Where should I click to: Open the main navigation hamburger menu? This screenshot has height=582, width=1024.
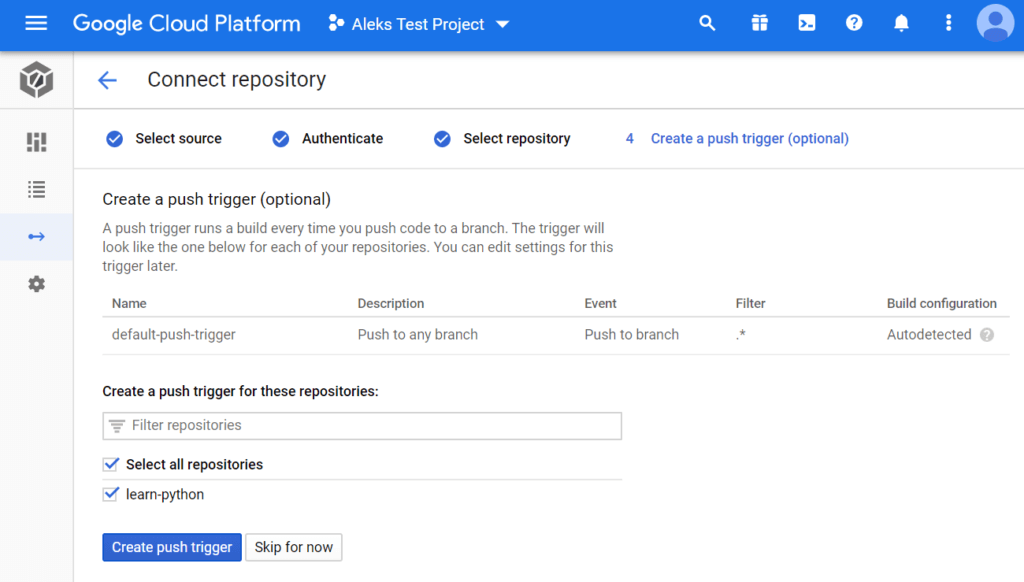point(36,23)
